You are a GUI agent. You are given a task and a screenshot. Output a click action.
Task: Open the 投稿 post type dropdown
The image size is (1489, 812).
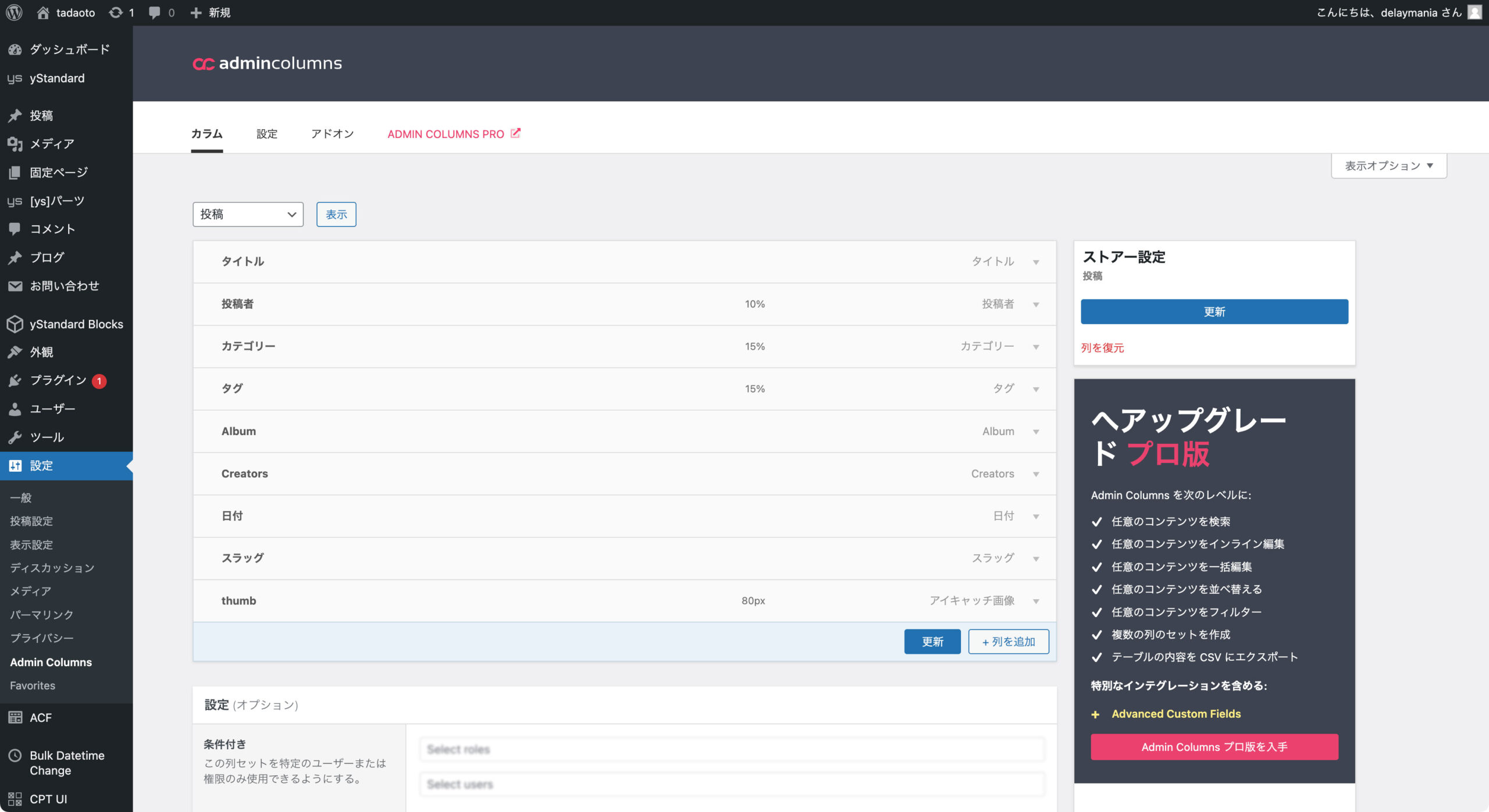tap(248, 214)
